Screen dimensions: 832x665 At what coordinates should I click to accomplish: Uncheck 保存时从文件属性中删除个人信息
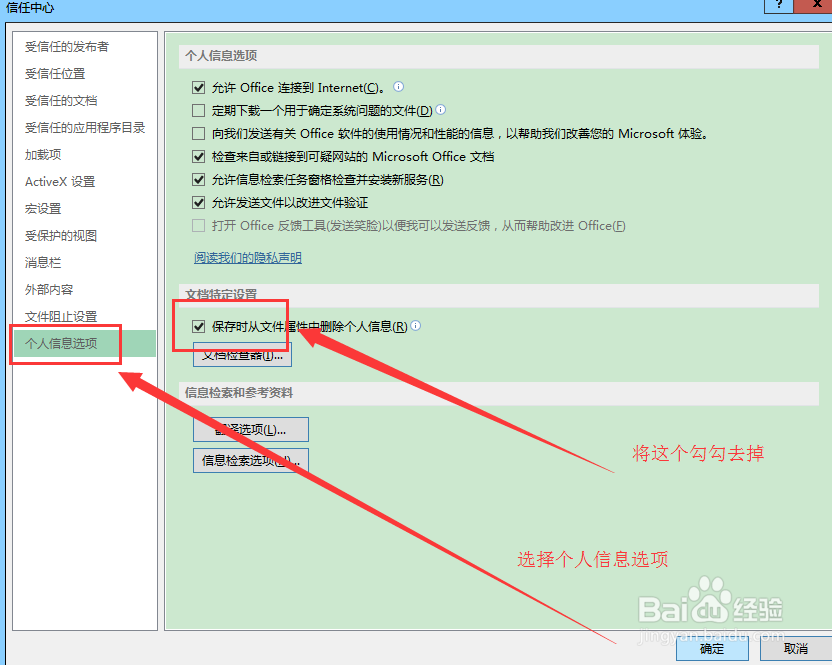pos(198,325)
